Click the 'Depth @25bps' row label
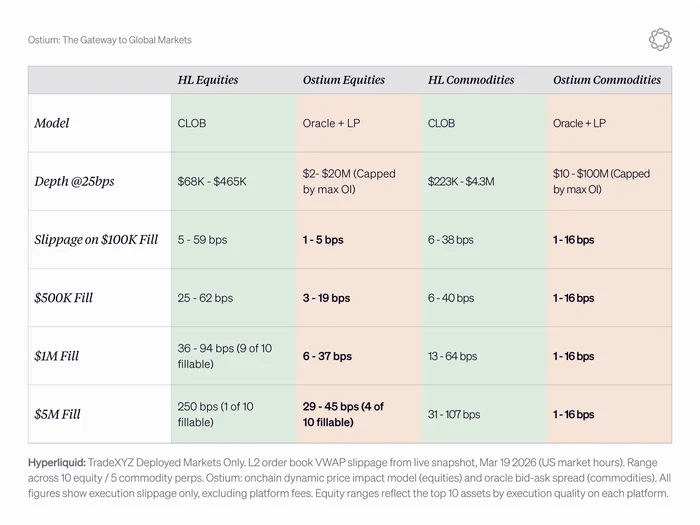Viewport: 700px width, 525px height. pos(75,181)
